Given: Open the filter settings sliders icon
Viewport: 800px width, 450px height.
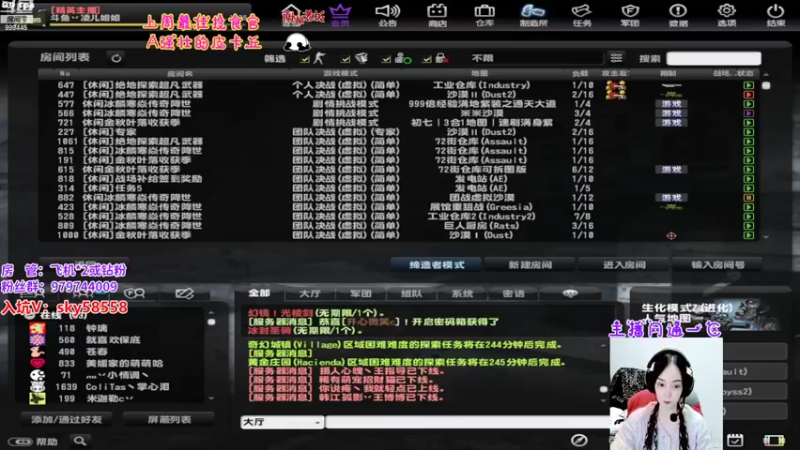Looking at the screenshot, I should point(616,58).
